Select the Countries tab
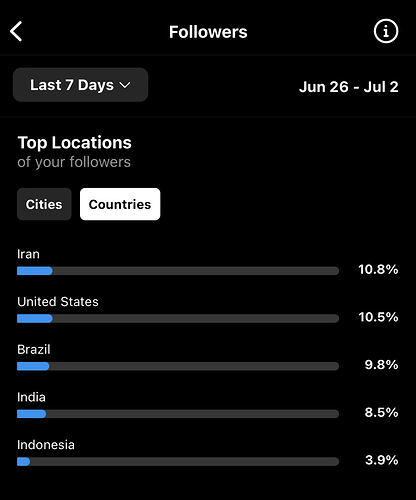This screenshot has width=416, height=500. tap(120, 204)
